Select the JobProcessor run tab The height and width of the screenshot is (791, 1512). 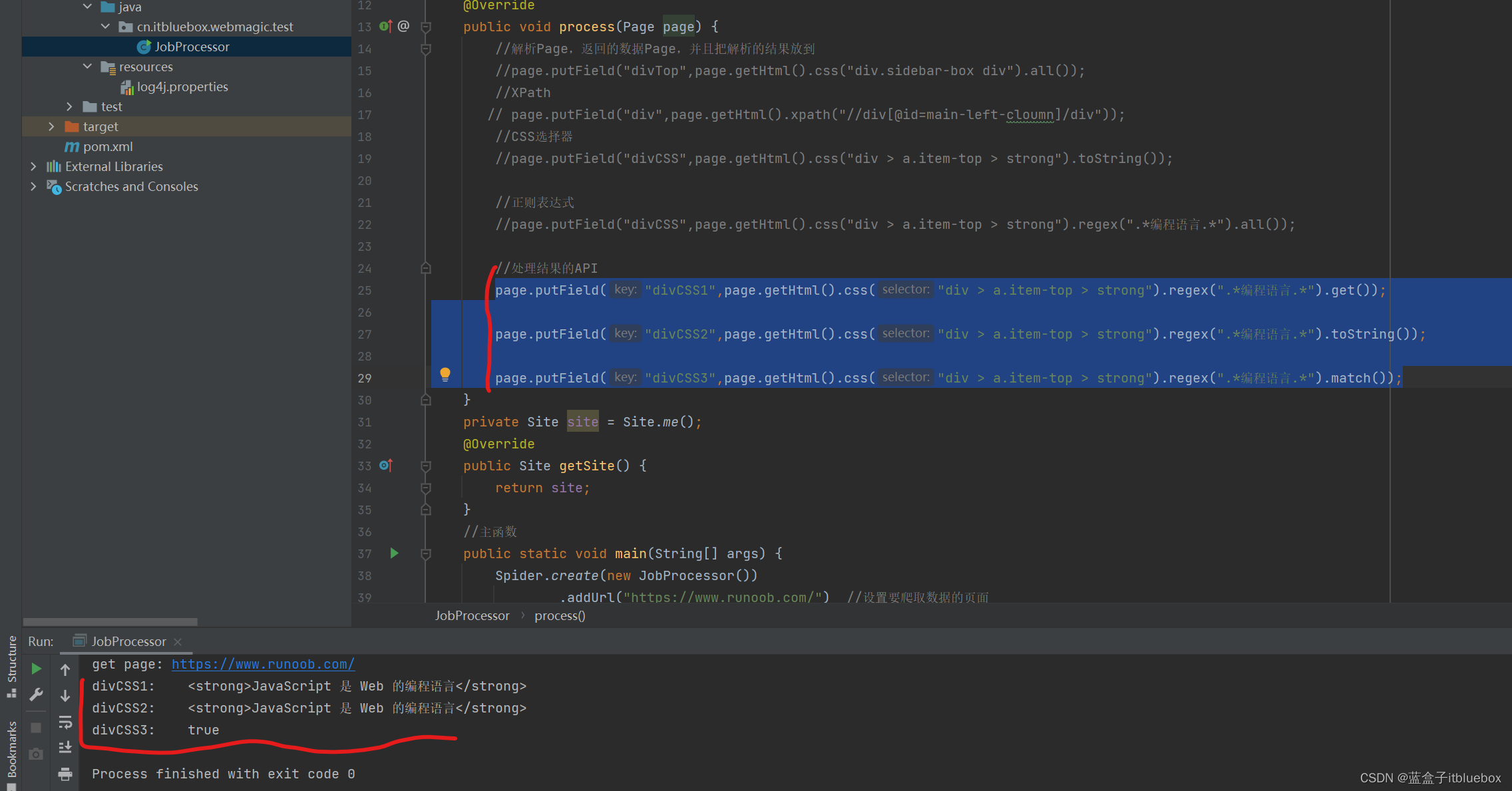[128, 641]
